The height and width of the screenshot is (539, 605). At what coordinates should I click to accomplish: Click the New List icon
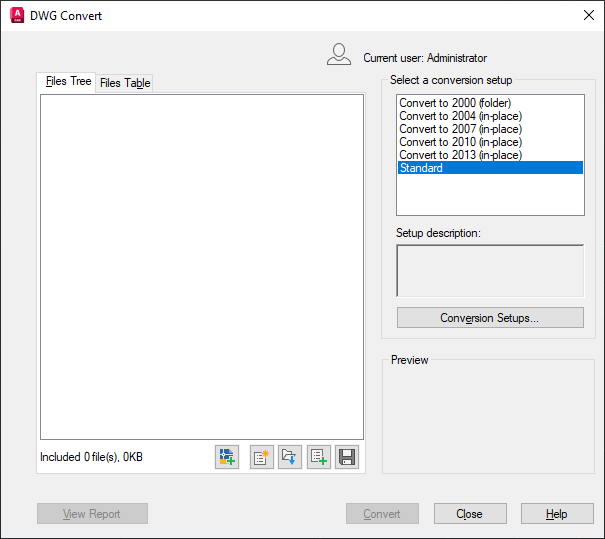click(262, 457)
